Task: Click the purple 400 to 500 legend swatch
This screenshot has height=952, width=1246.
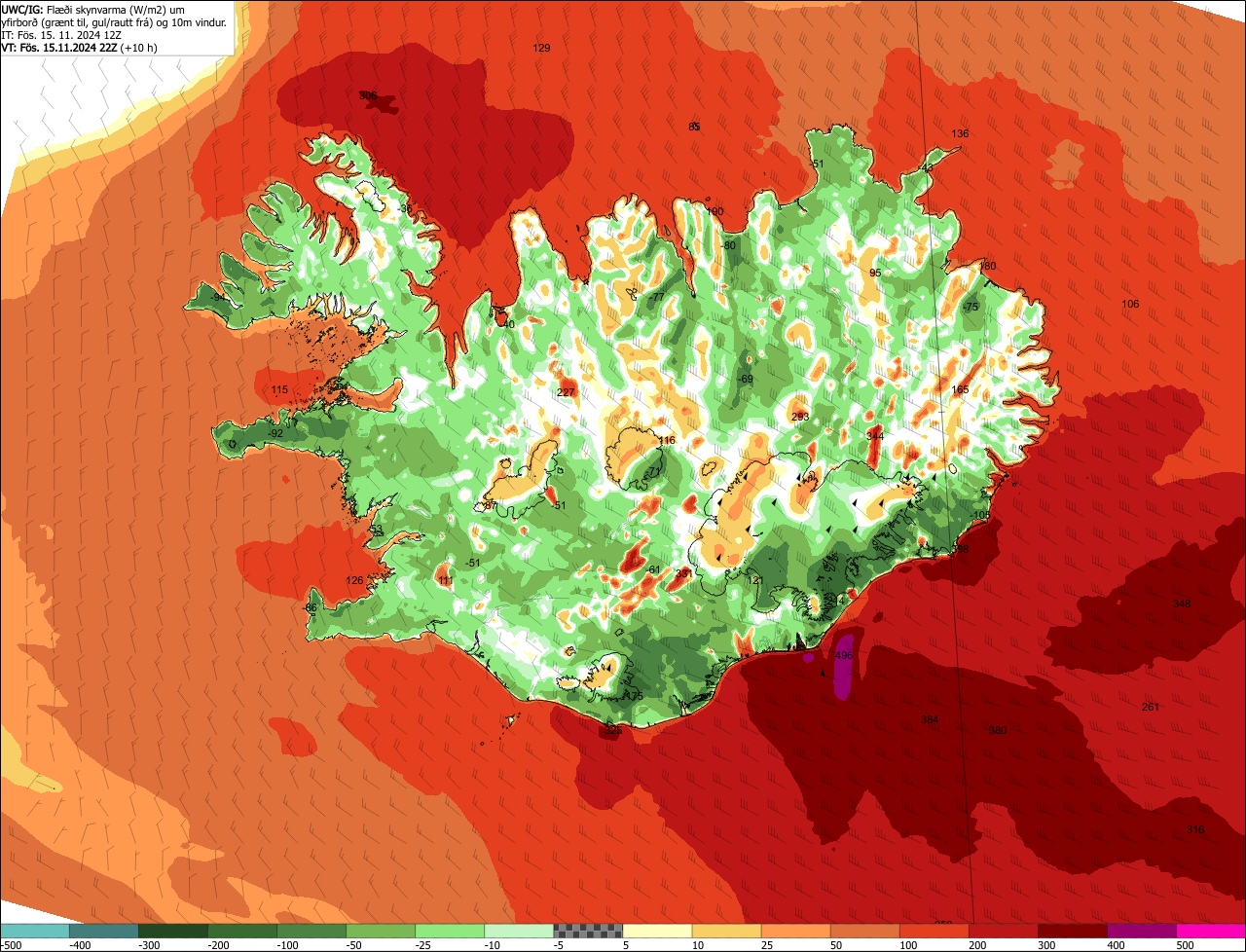Action: (1142, 931)
